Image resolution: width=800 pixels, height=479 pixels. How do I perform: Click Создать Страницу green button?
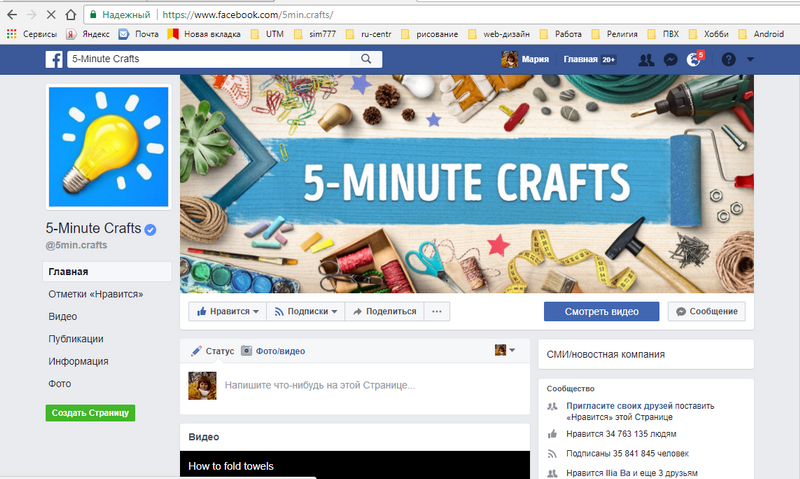90,413
